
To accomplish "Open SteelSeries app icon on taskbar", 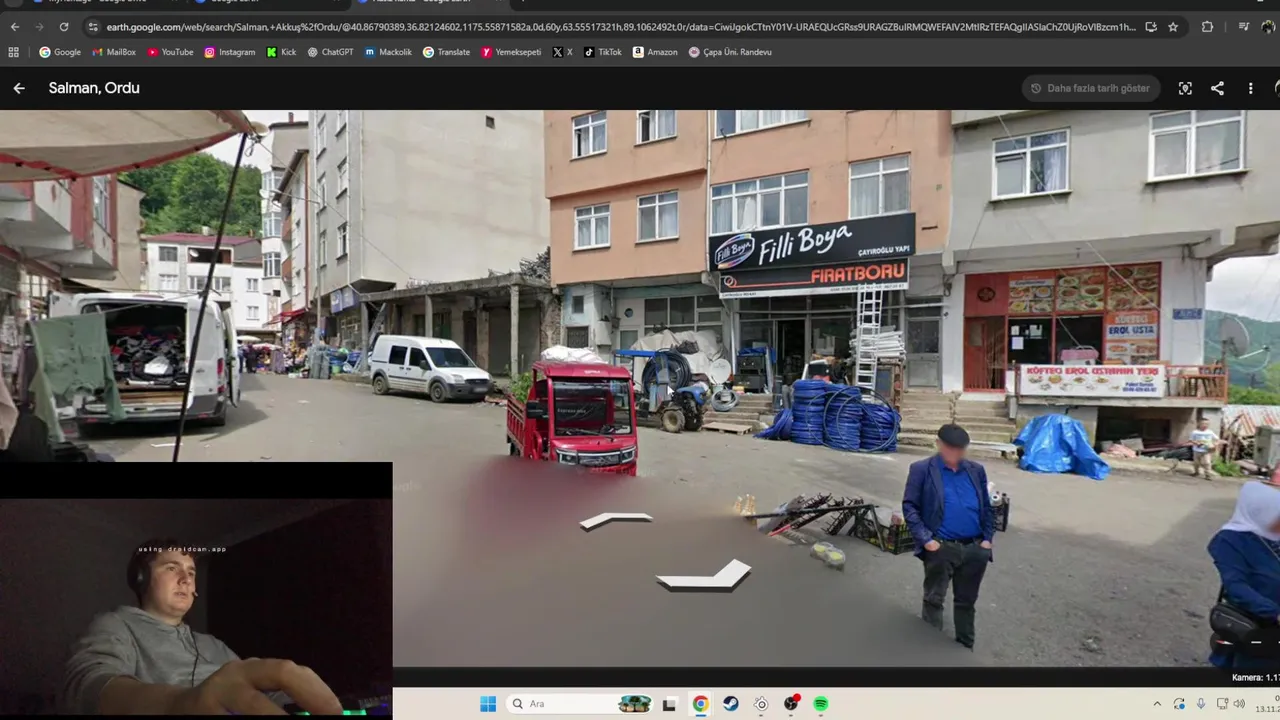I will (761, 704).
